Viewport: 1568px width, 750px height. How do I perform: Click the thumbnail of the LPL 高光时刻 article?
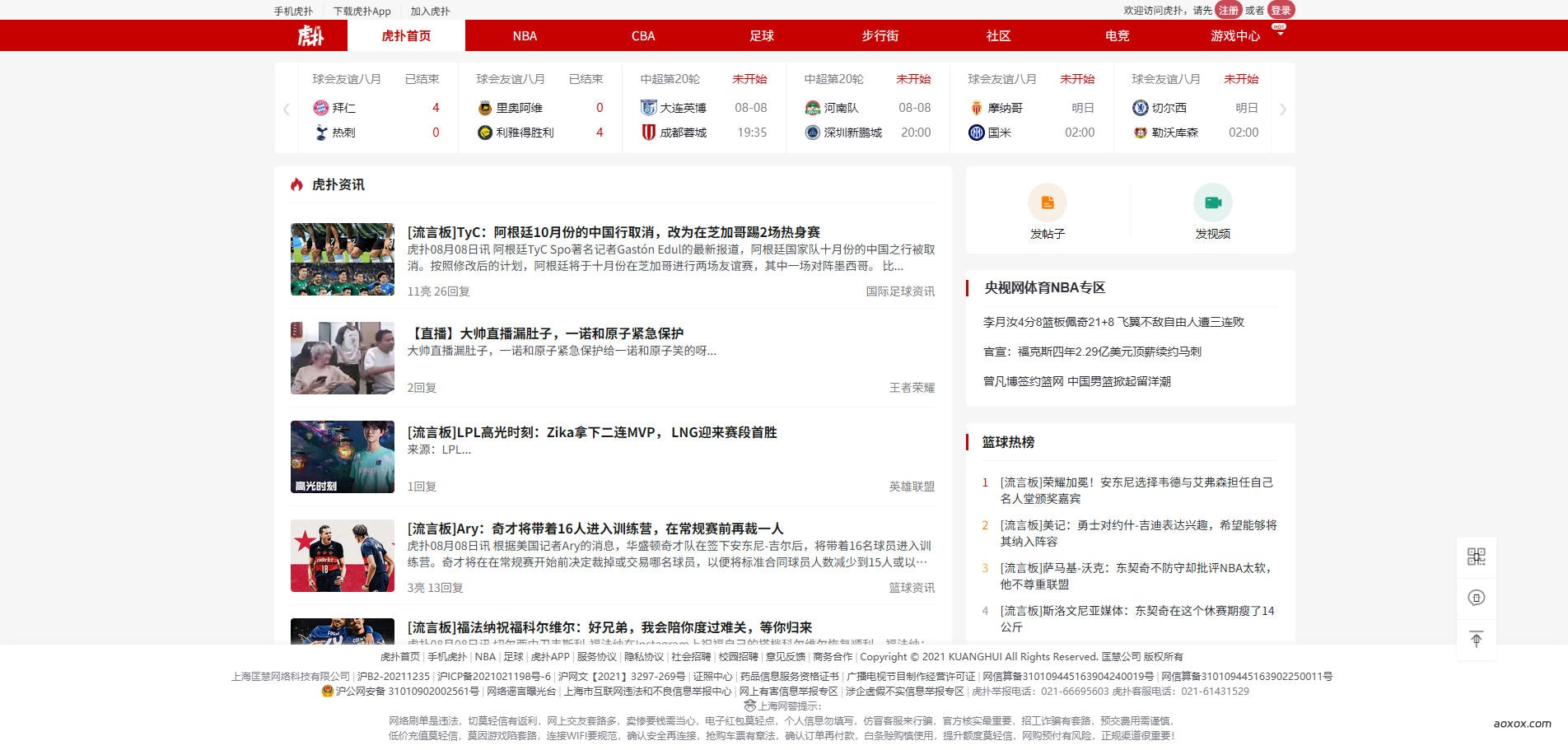tap(342, 457)
